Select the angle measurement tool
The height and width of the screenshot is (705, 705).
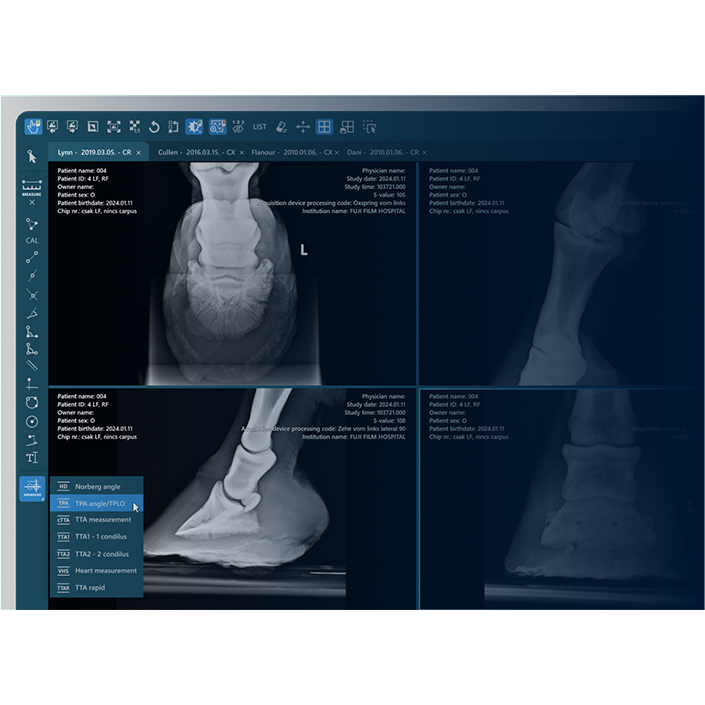(x=32, y=313)
